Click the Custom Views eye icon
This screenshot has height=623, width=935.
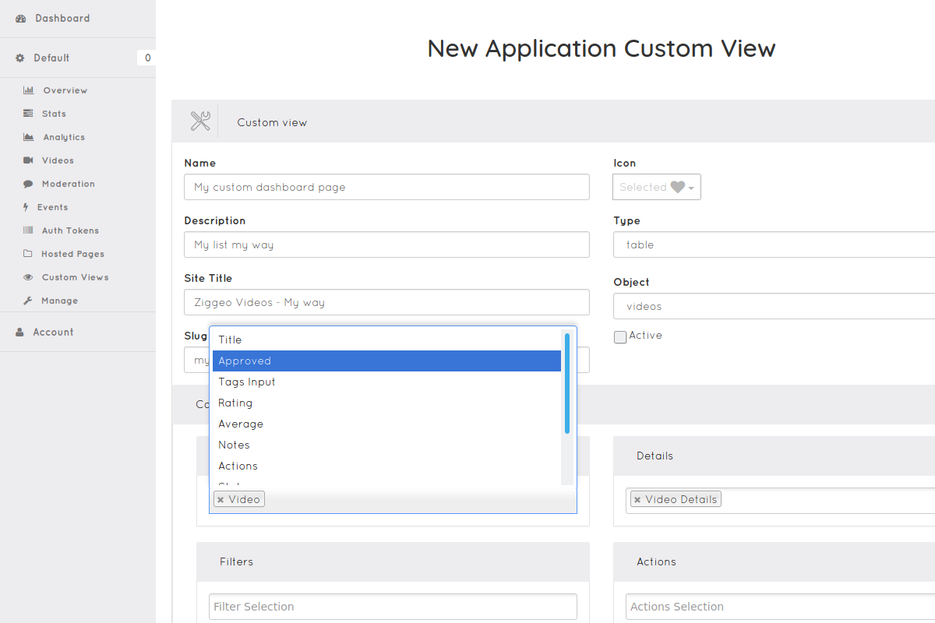28,277
